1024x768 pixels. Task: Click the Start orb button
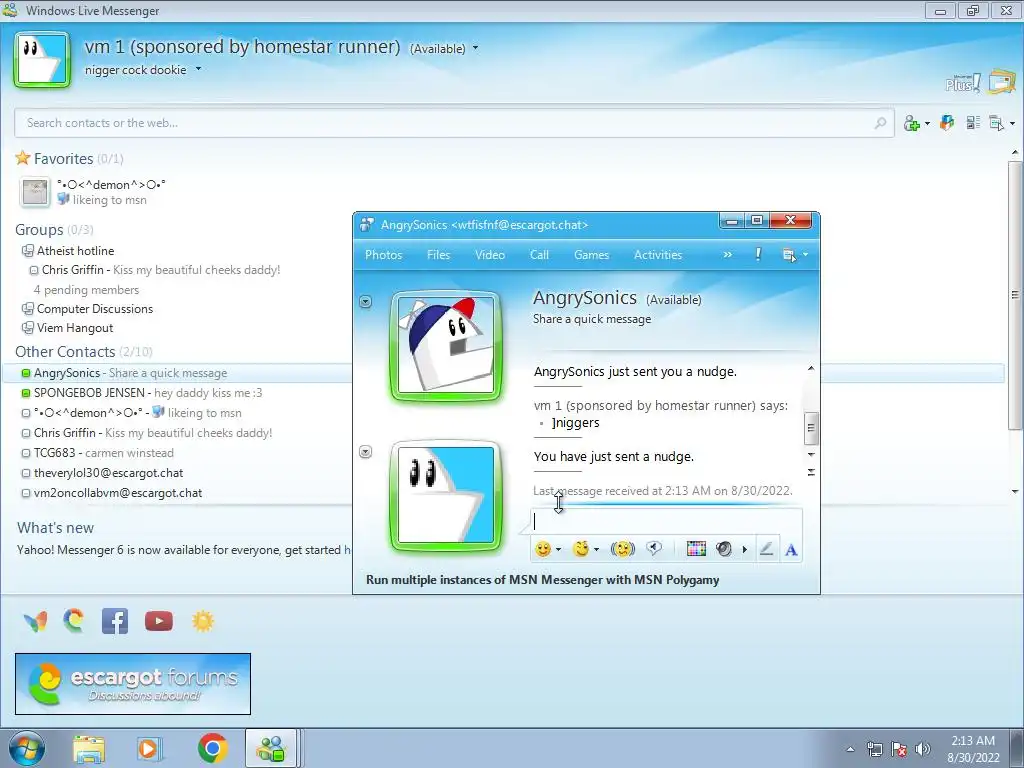(x=27, y=748)
